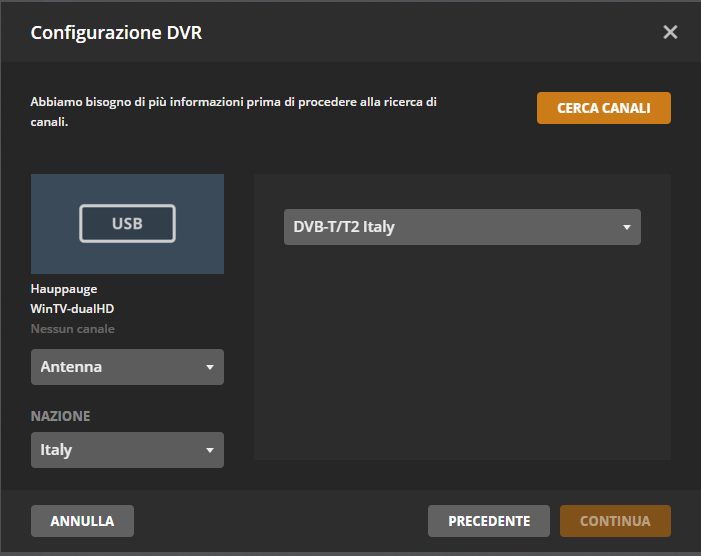Click the CONTINUA button
701x556 pixels.
click(615, 521)
